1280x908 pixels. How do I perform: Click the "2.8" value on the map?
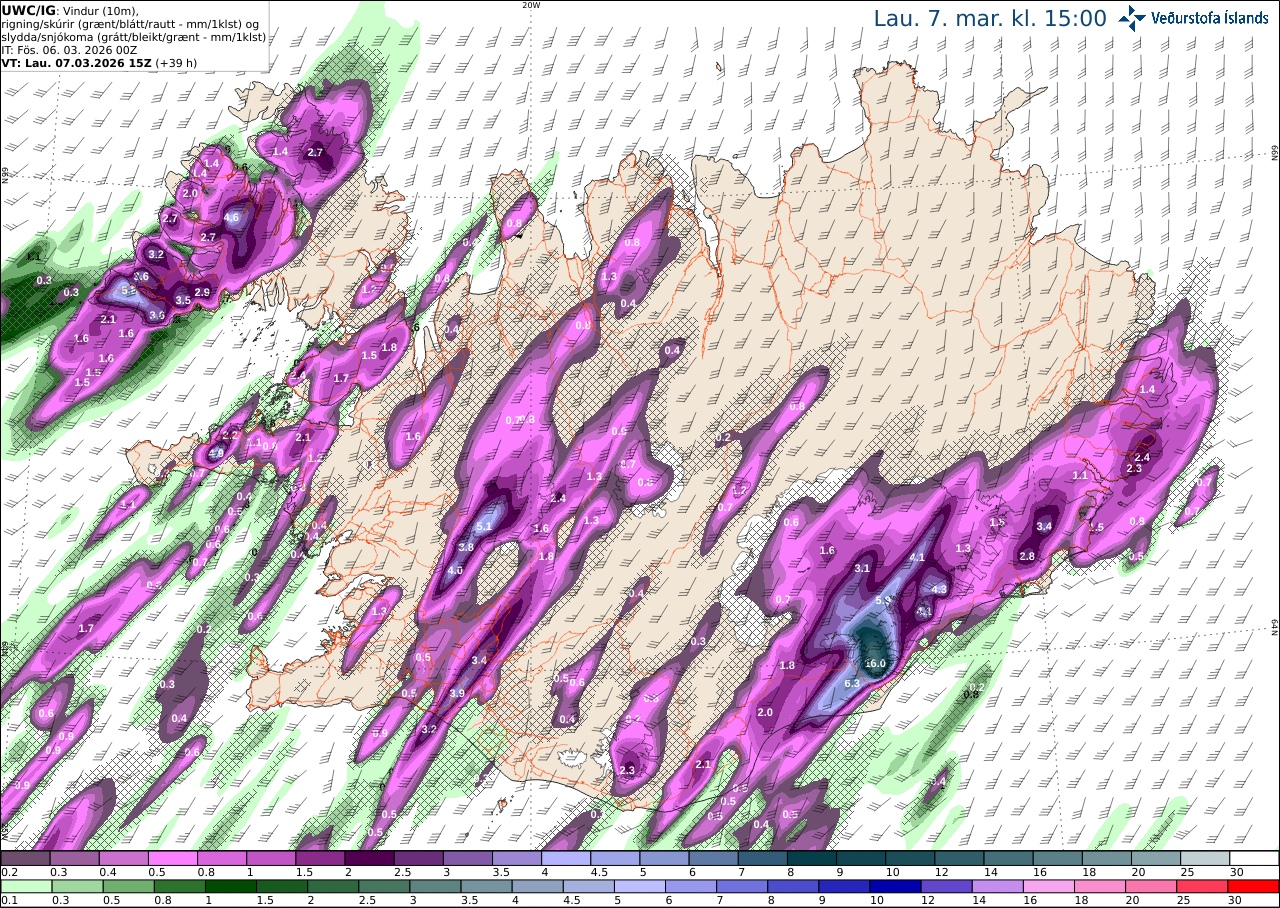point(1027,556)
